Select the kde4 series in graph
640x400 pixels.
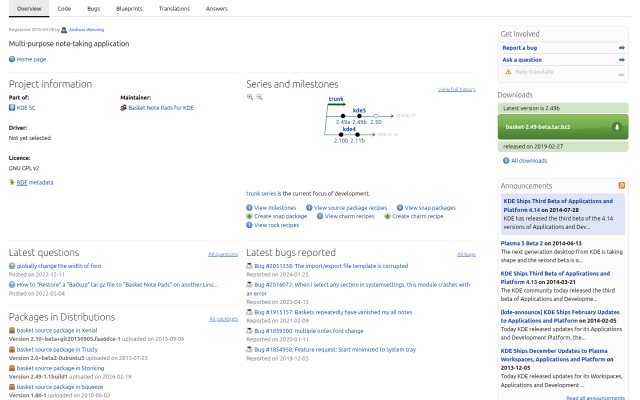click(349, 129)
